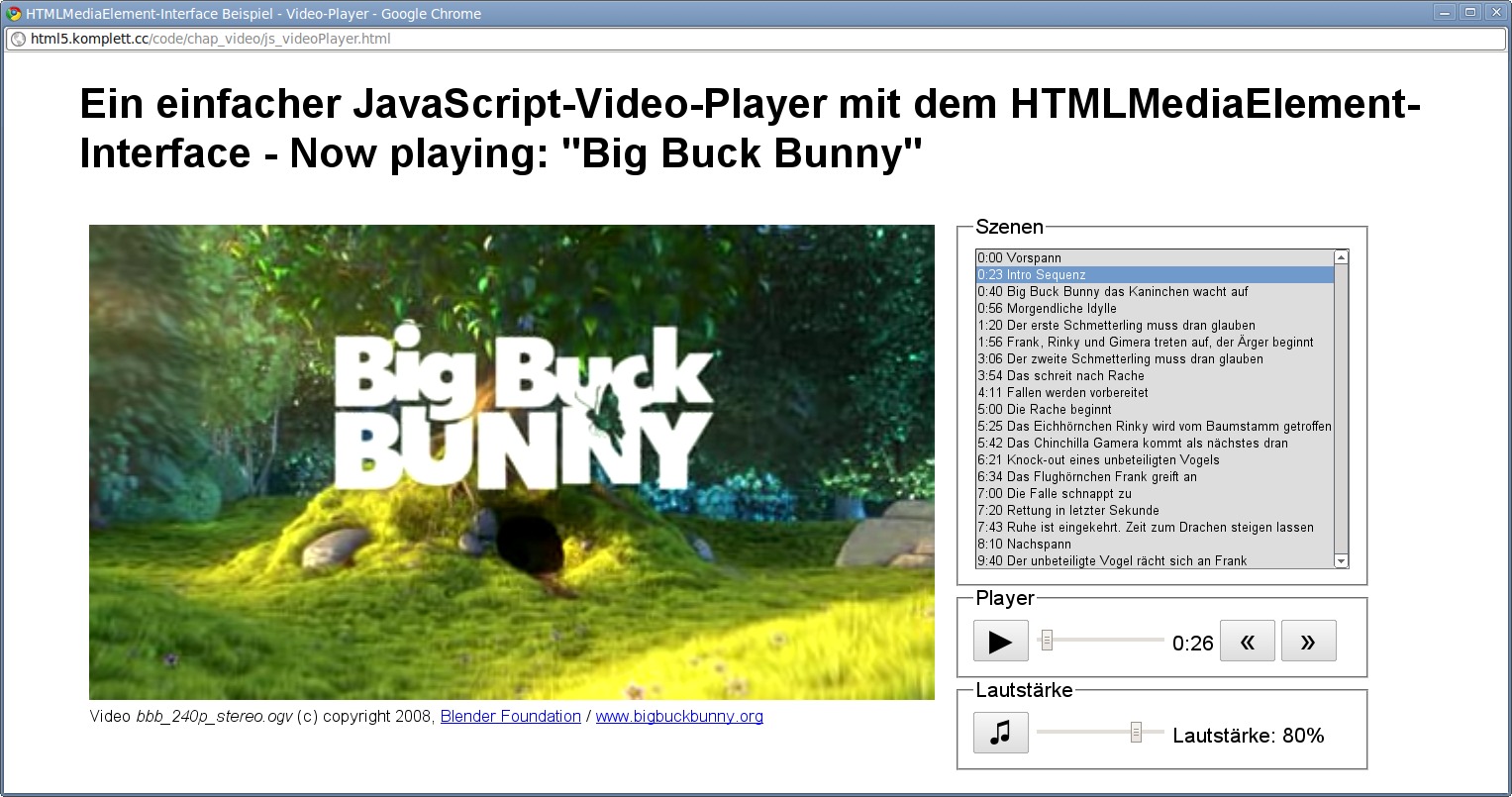
Task: Jump to scene "7:00 Die Falle schnappt zu"
Action: tap(1054, 493)
